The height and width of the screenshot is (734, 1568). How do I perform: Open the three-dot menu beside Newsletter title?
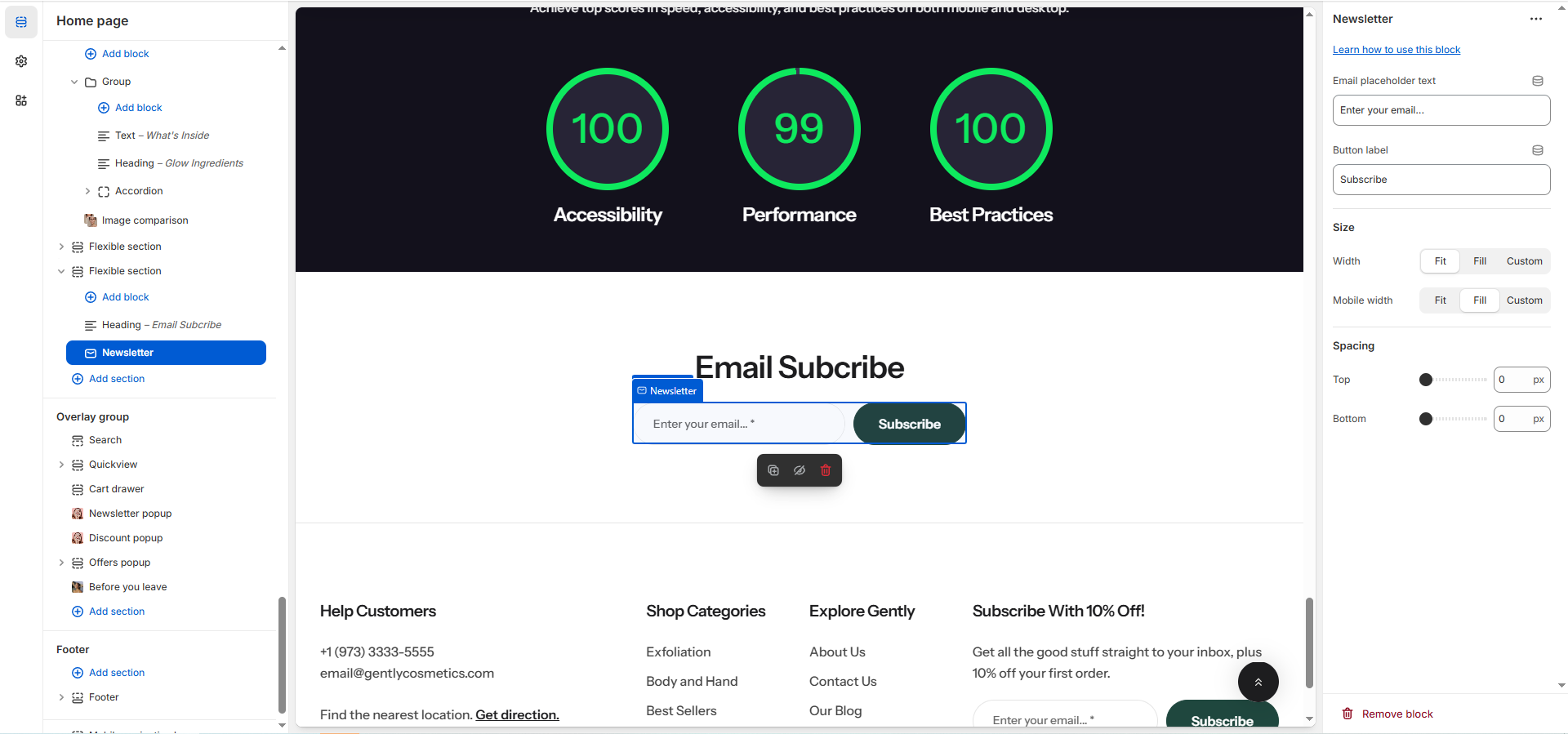coord(1535,19)
